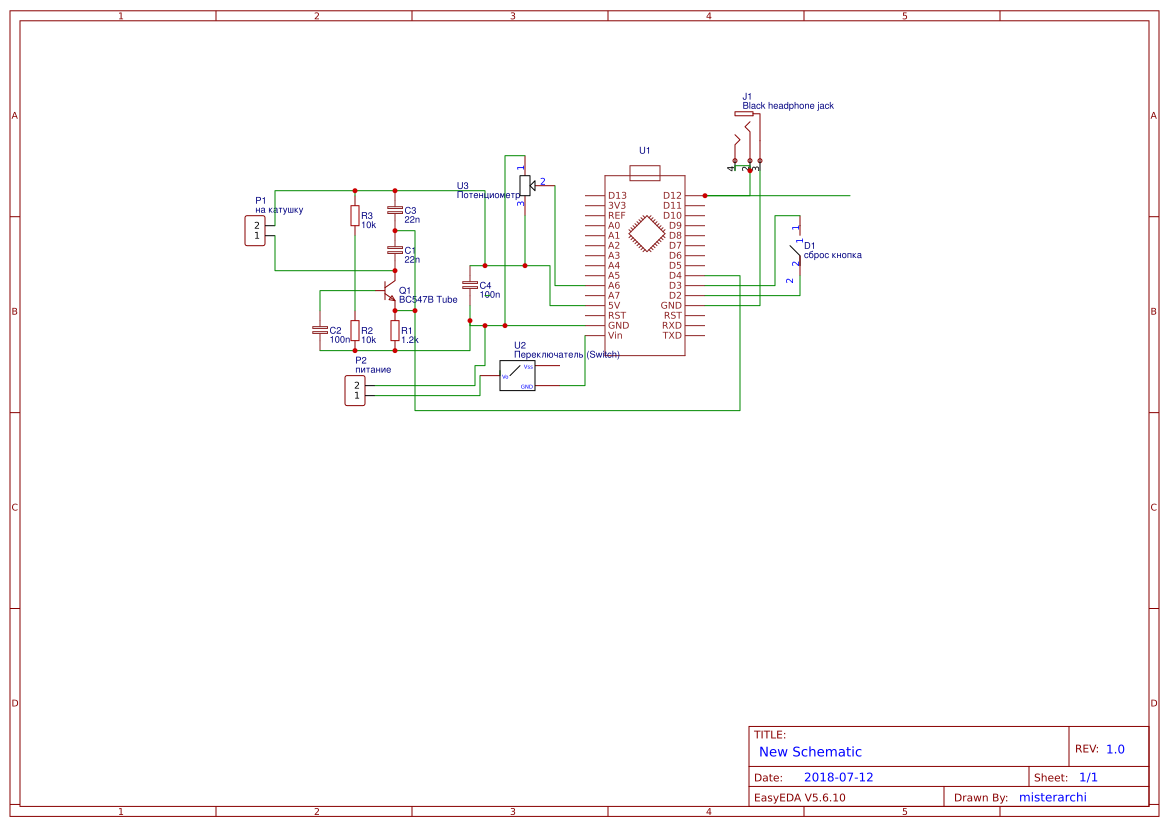Click the R2 resistor symbol
Image resolution: width=1169 pixels, height=827 pixels.
click(x=355, y=331)
